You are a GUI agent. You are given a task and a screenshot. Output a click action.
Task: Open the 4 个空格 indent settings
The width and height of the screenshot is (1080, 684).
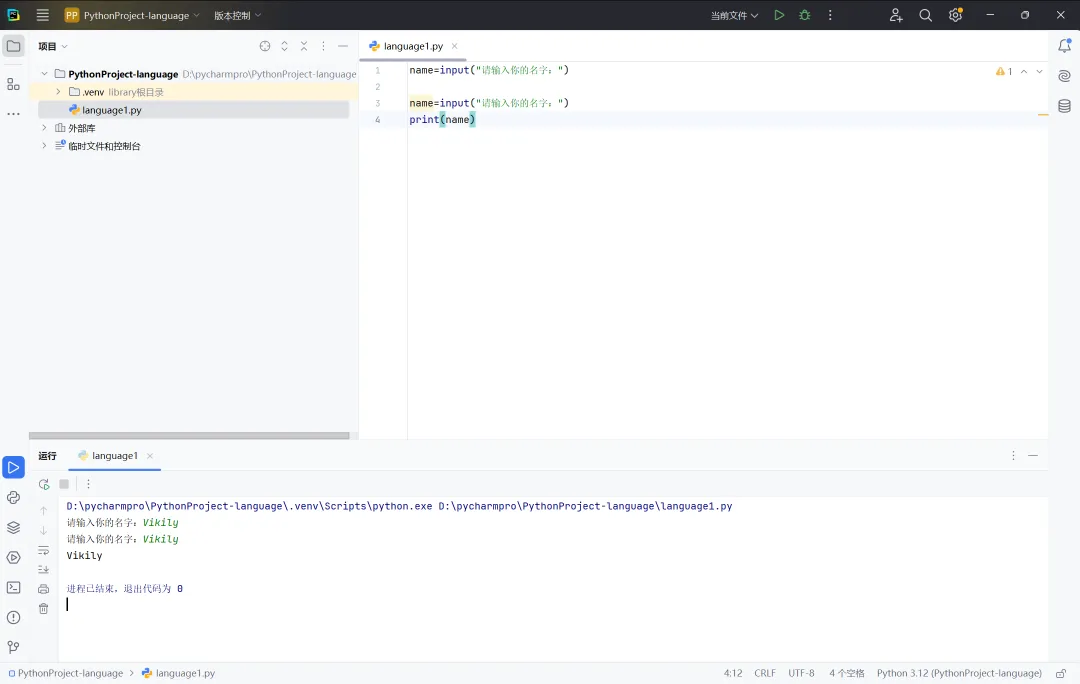847,673
